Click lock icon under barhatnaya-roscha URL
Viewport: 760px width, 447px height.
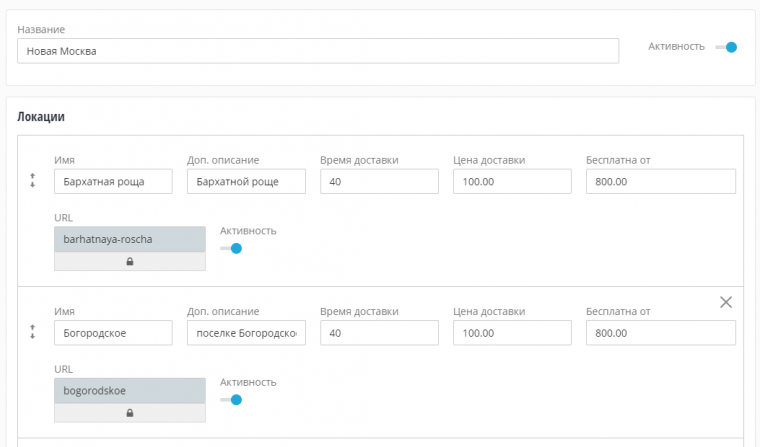[130, 261]
